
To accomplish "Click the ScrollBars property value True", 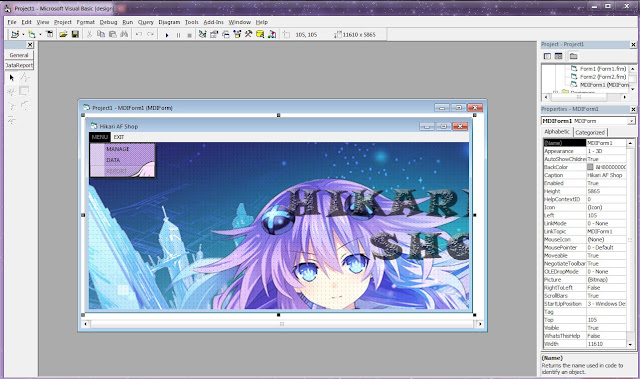I will [x=593, y=296].
